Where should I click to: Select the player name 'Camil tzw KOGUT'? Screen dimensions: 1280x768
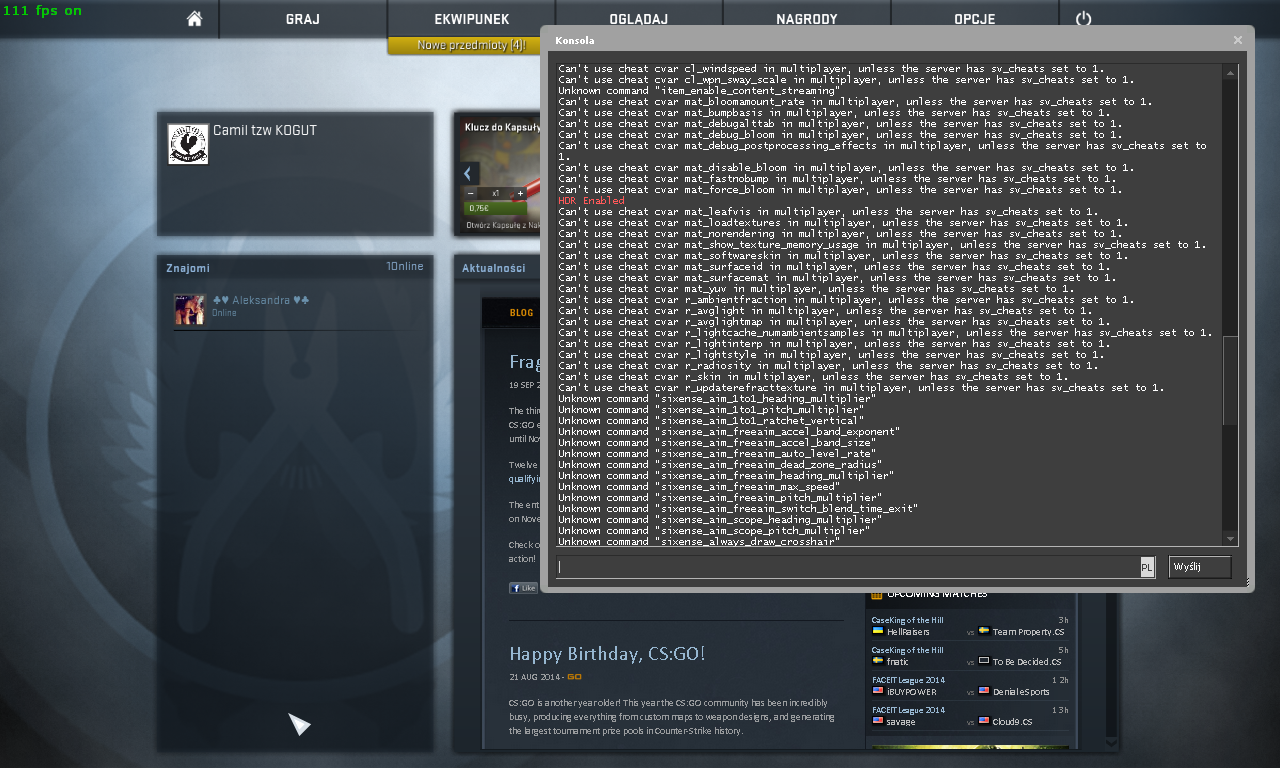(265, 131)
